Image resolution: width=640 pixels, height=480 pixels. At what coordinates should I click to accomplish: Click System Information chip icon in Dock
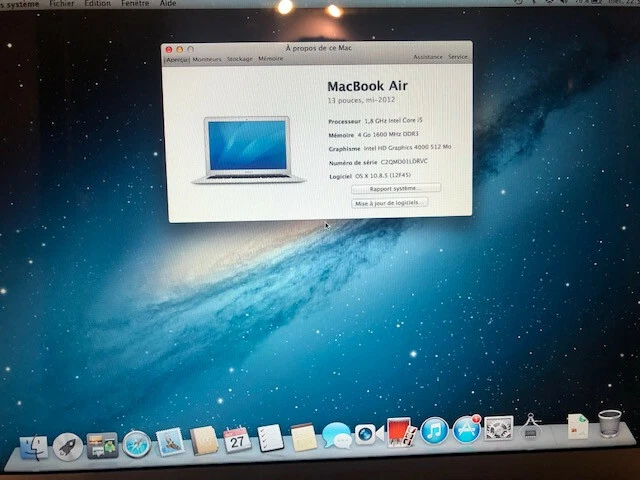tap(530, 427)
